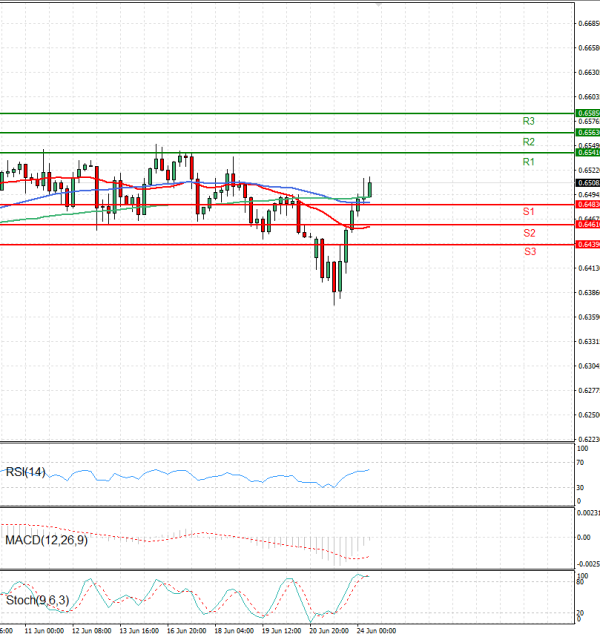Click the Stoch(9,6,3) indicator label
The height and width of the screenshot is (634, 600).
36,600
